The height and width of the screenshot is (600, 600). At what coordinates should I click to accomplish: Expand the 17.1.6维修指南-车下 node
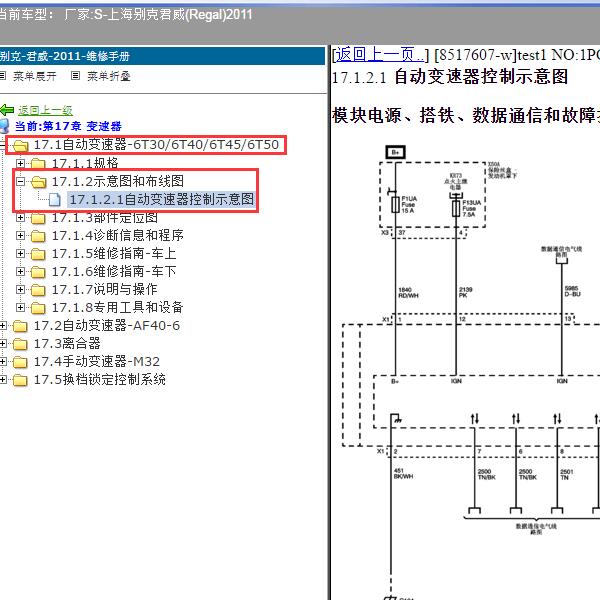pyautogui.click(x=20, y=271)
